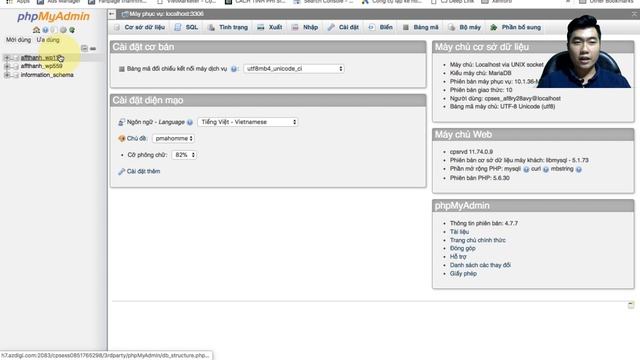640x360 pixels.
Task: Switch to the SQL tab
Action: [186, 27]
